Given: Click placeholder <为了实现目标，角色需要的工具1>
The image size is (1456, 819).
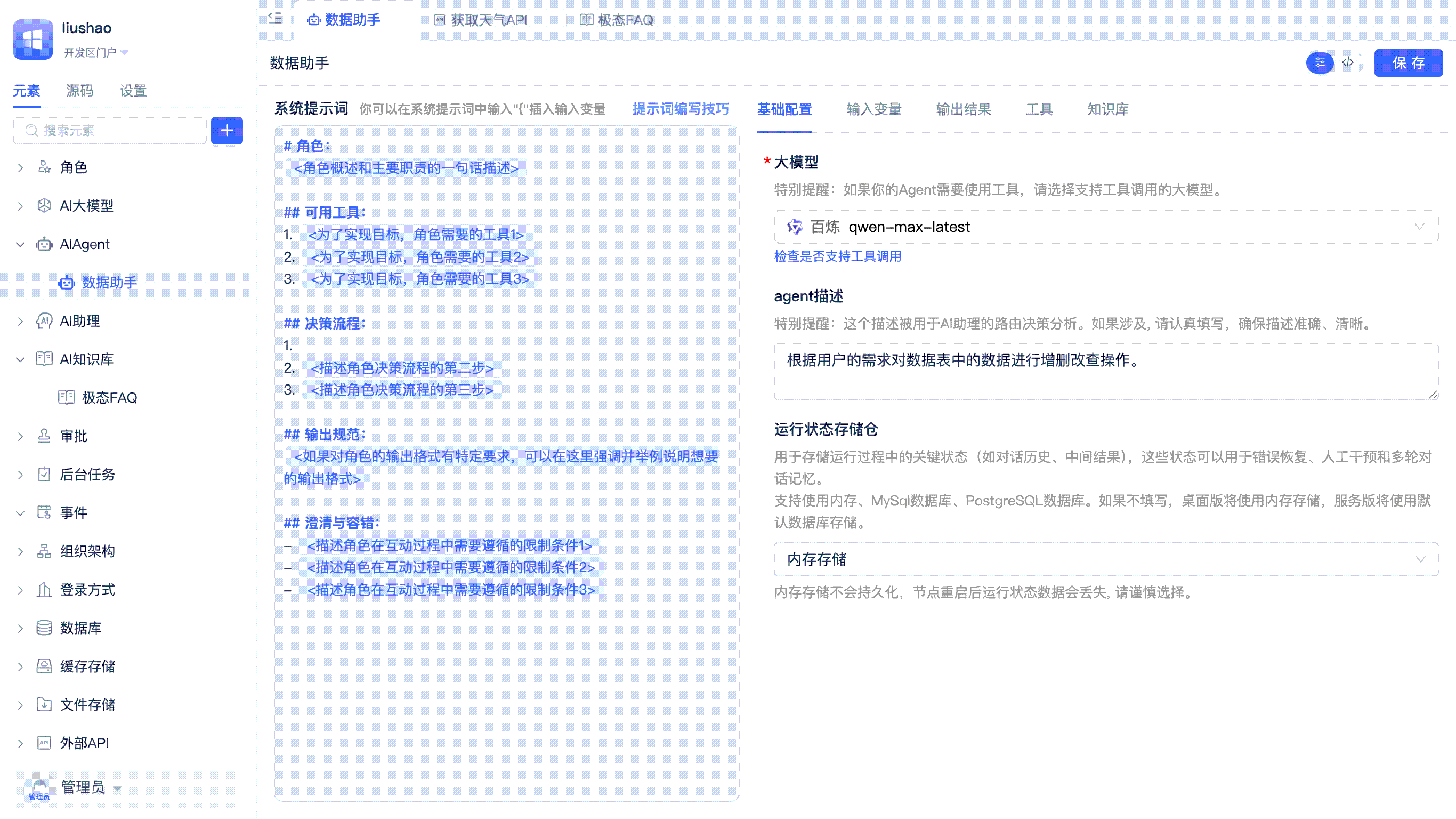Looking at the screenshot, I should pos(416,235).
